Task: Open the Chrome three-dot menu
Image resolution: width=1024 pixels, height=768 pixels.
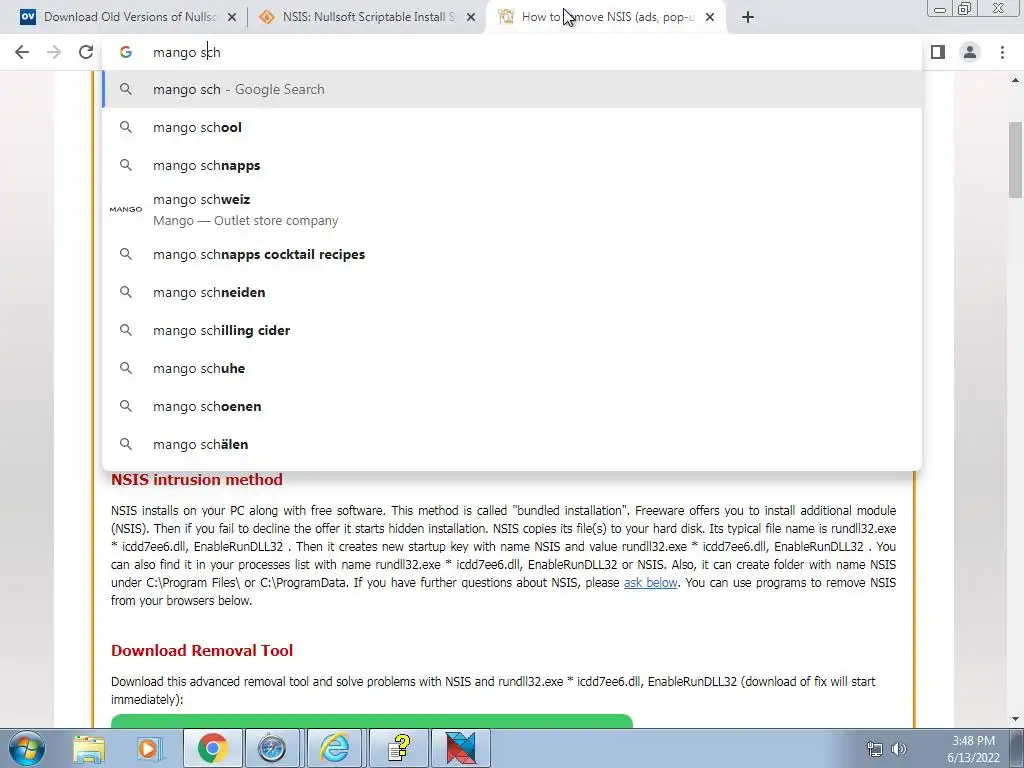Action: point(1002,52)
